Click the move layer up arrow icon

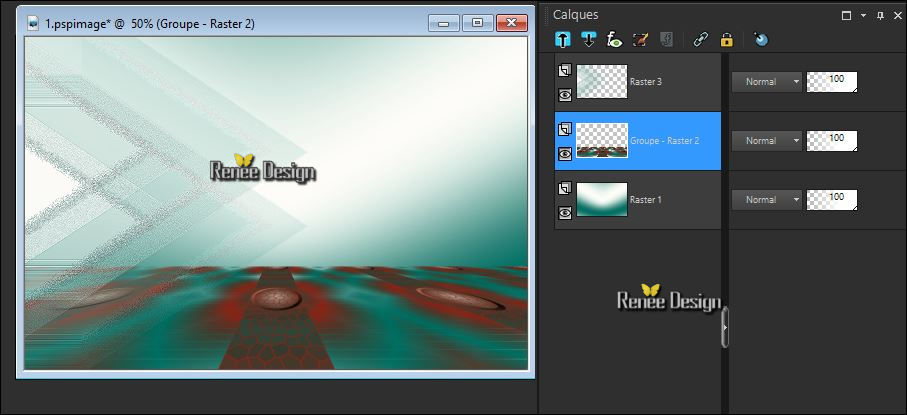[x=562, y=39]
